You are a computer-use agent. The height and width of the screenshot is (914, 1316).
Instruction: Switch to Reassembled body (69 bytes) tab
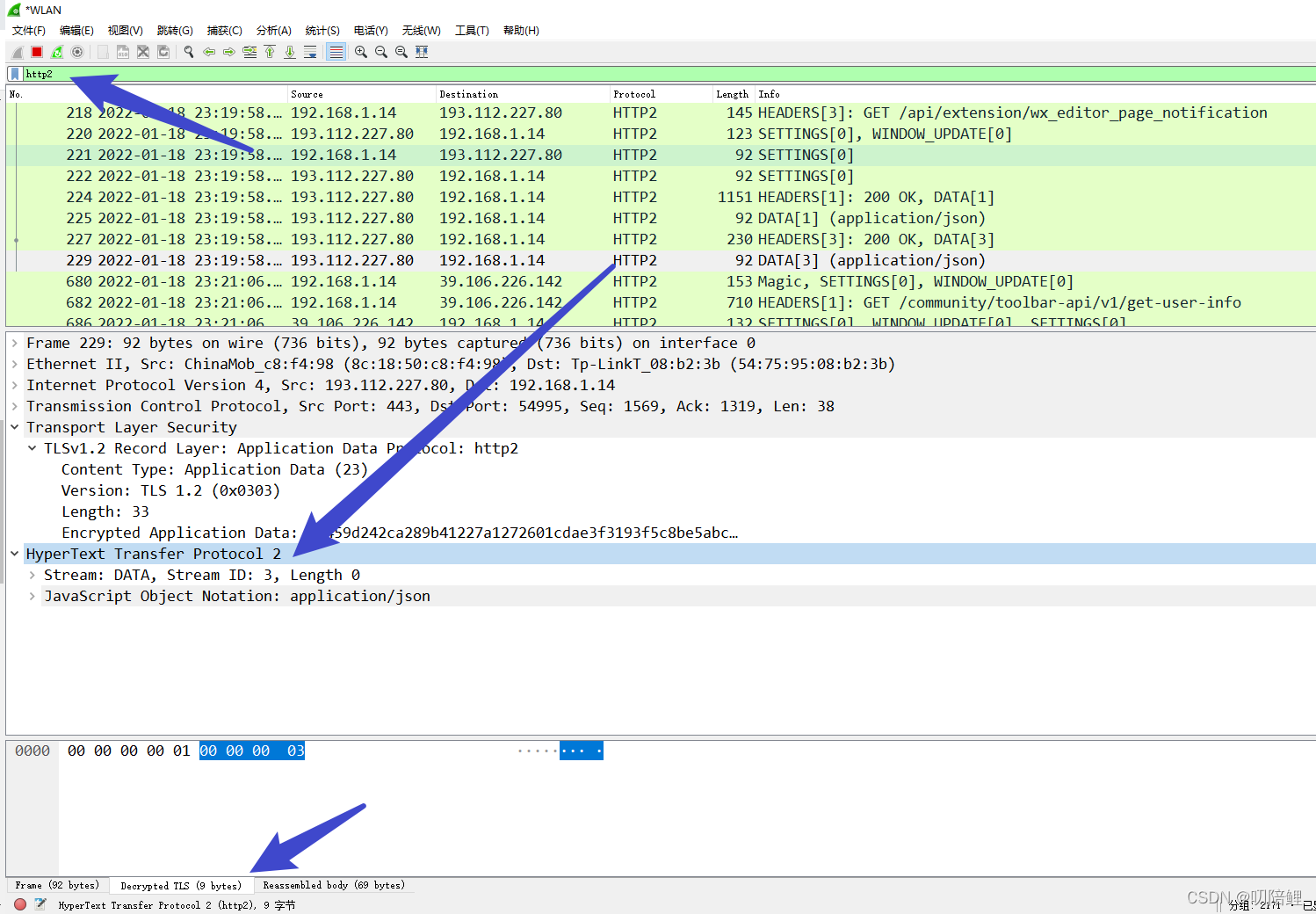tap(334, 885)
